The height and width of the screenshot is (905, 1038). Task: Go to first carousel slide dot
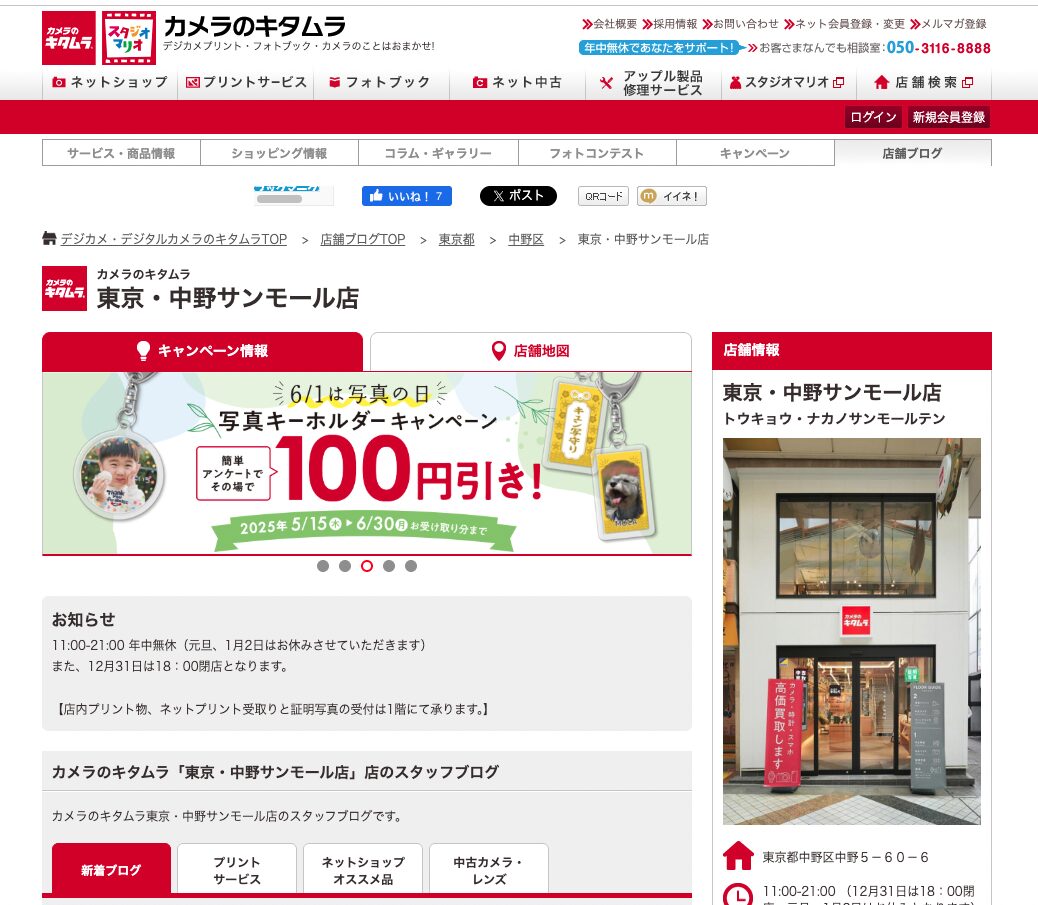(x=323, y=566)
